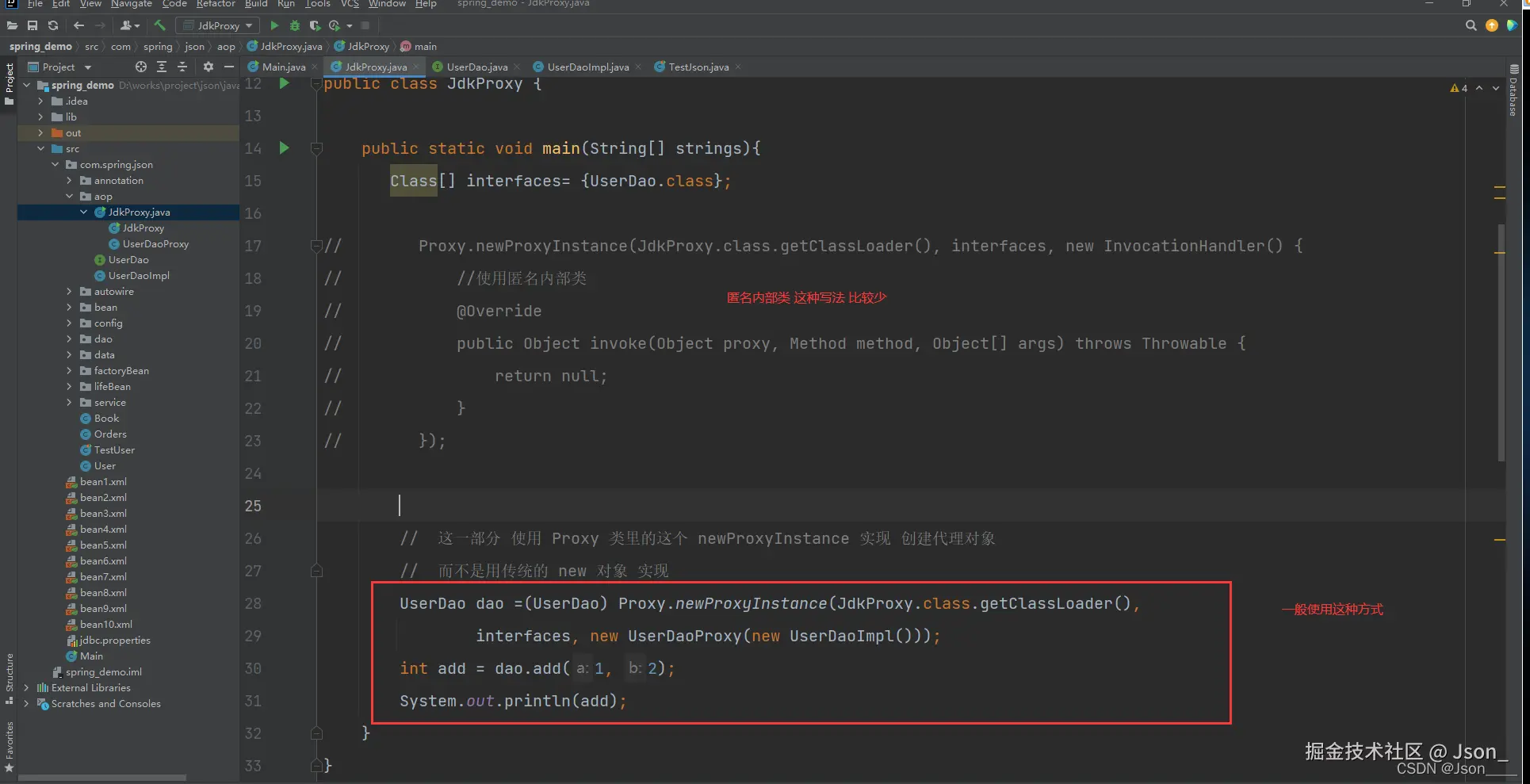Collapse all in Project panel
This screenshot has width=1530, height=784.
[x=182, y=67]
